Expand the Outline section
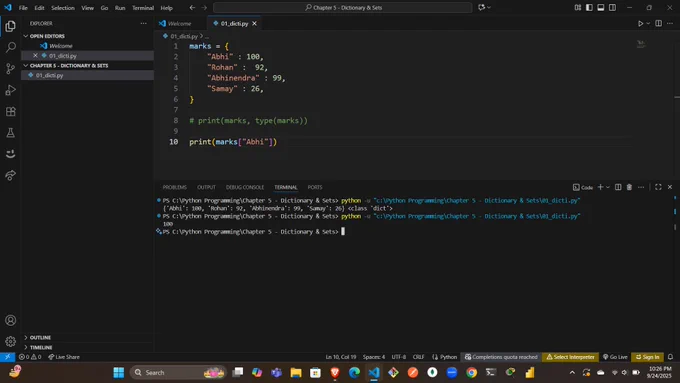680x383 pixels. tap(40, 337)
